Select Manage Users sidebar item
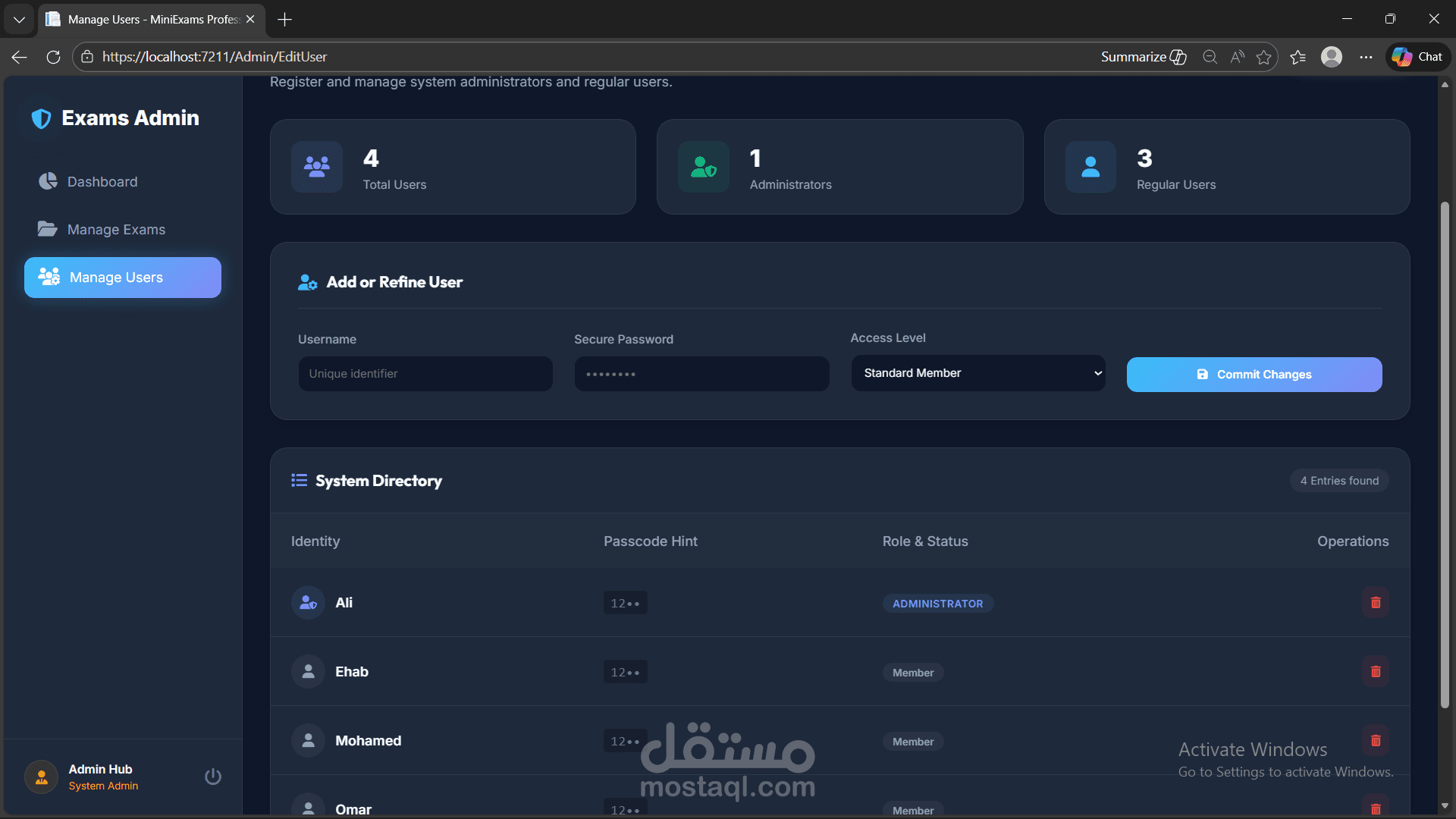This screenshot has height=819, width=1456. (x=123, y=278)
